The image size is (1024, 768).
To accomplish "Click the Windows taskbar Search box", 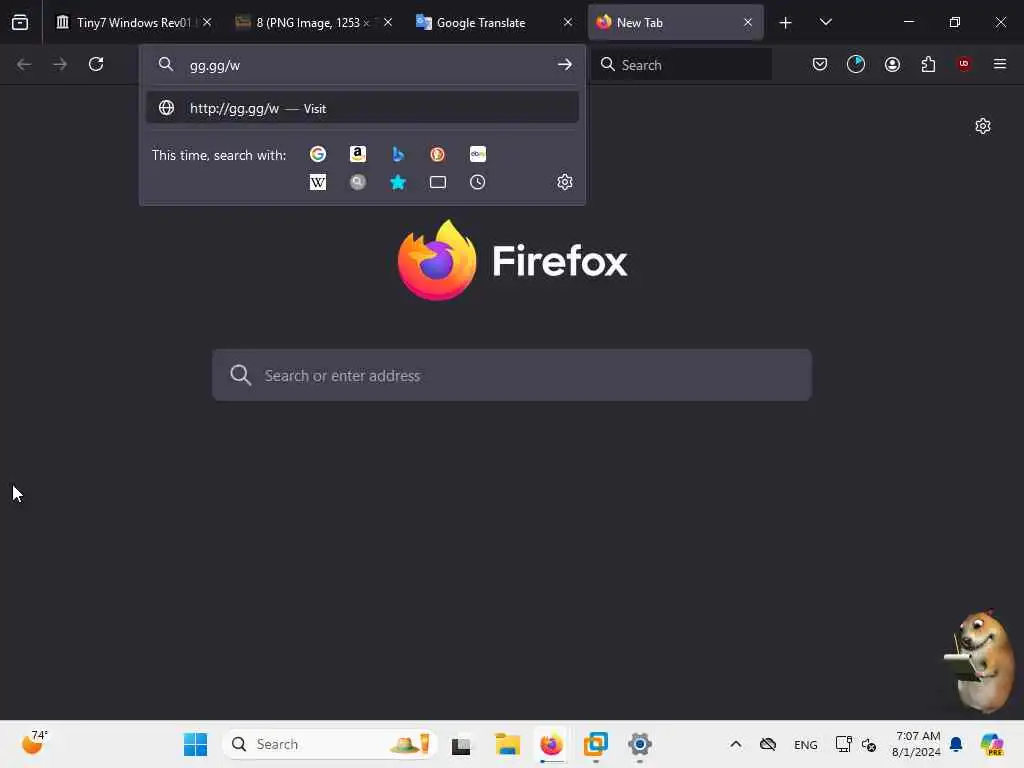I will (329, 744).
